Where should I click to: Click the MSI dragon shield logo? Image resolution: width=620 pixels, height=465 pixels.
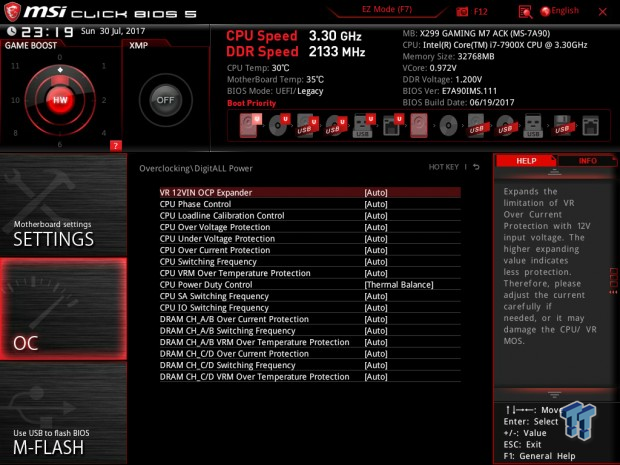point(12,11)
